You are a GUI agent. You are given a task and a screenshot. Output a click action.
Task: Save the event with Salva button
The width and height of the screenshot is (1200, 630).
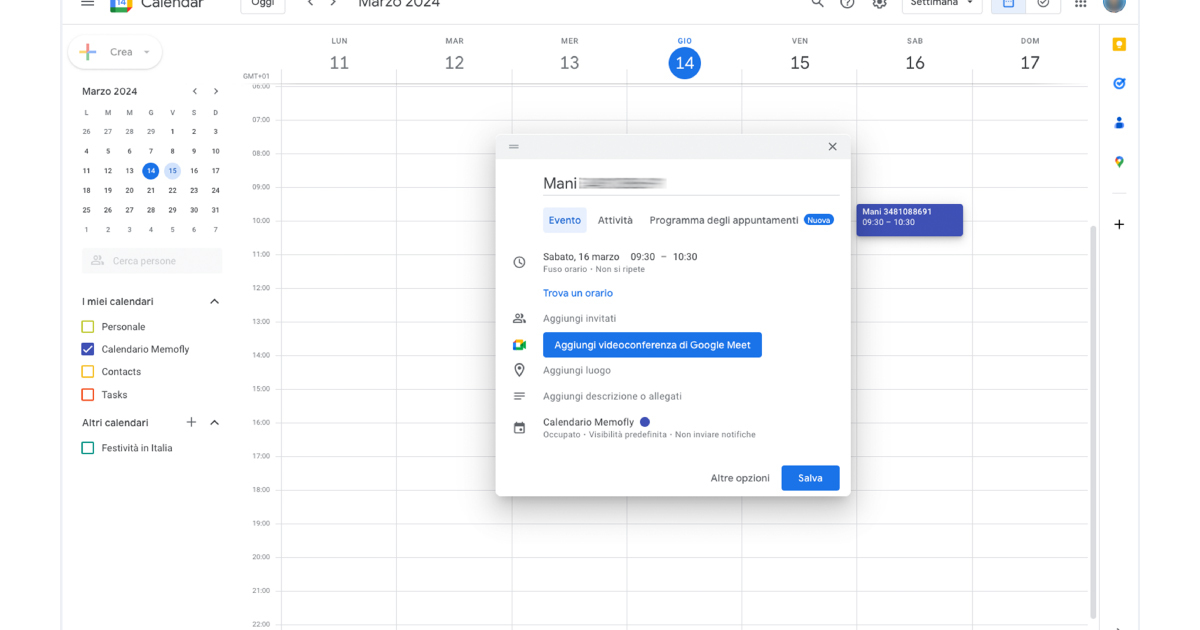pyautogui.click(x=810, y=478)
